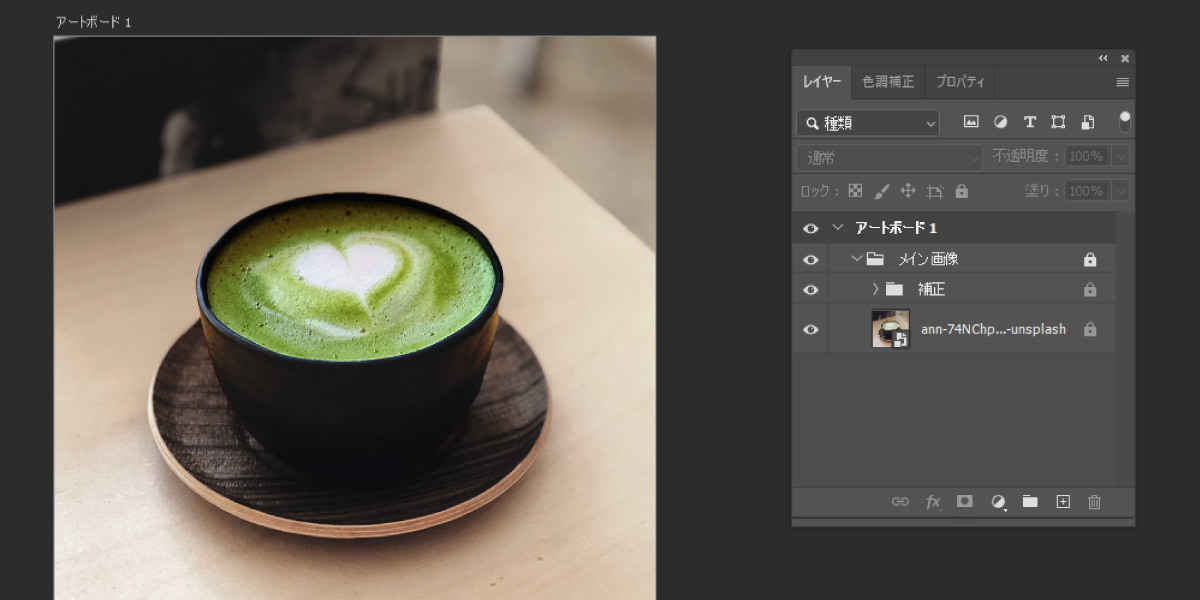Open the 種類 filter type dropdown

pos(868,123)
